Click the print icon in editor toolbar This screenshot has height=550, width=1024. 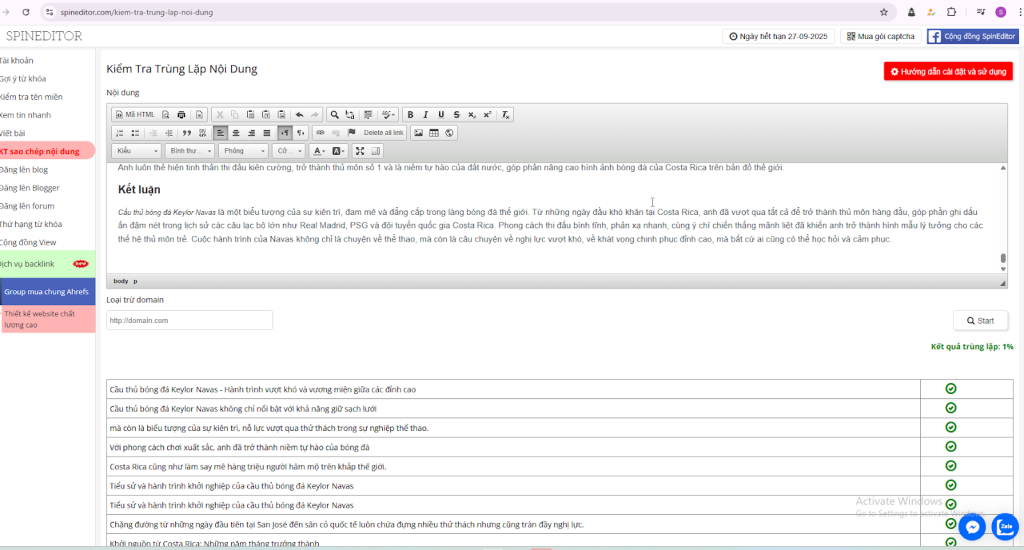181,115
